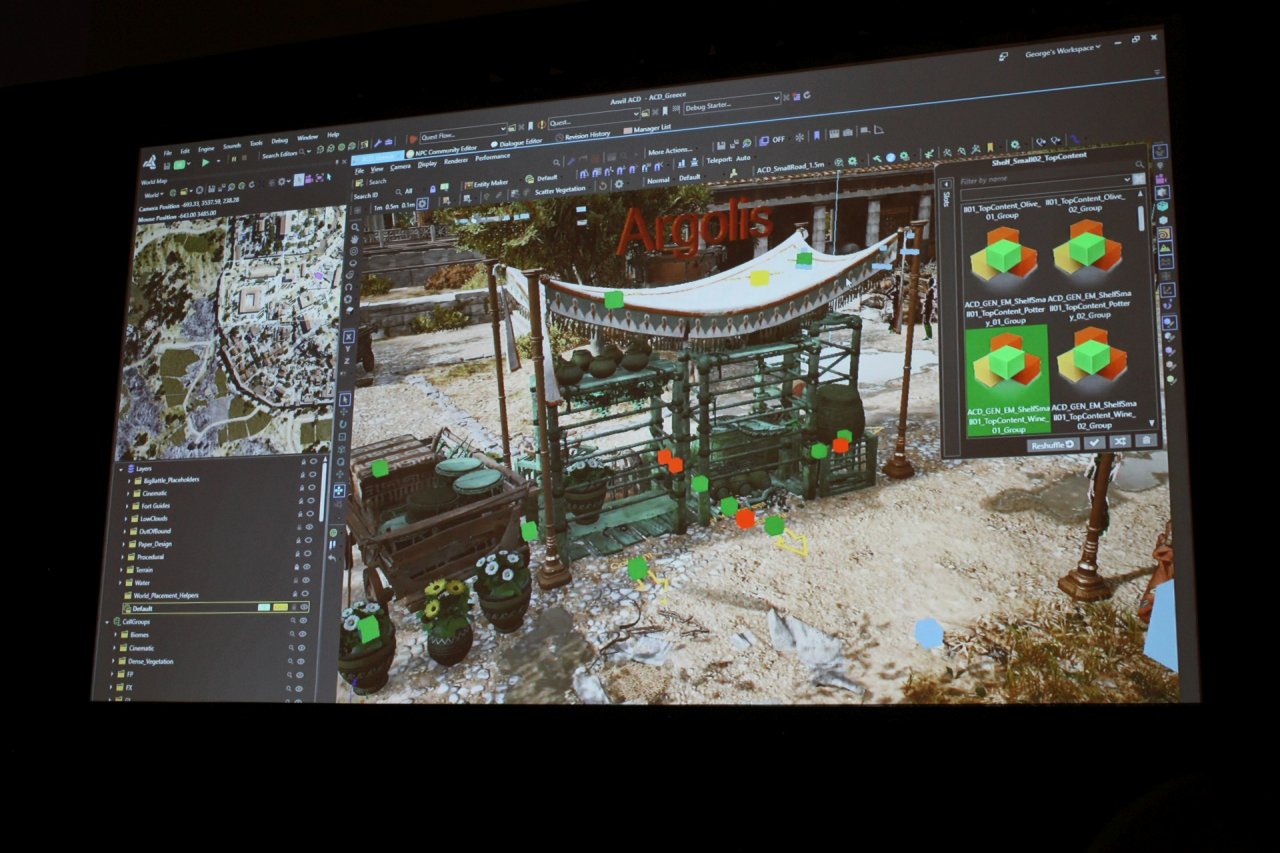Click the search magnifier beside Shelf_Small02_TopContent title

tap(1140, 164)
